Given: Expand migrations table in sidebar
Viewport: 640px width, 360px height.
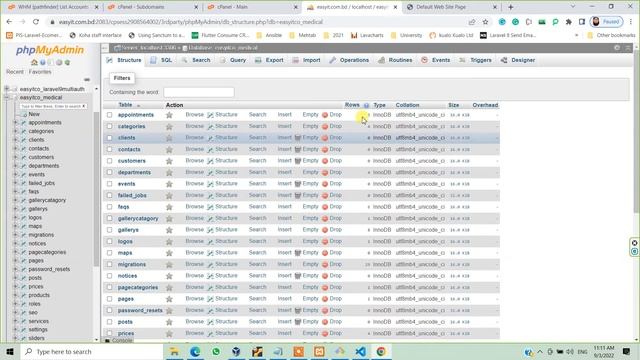Looking at the screenshot, I should pyautogui.click(x=16, y=235).
